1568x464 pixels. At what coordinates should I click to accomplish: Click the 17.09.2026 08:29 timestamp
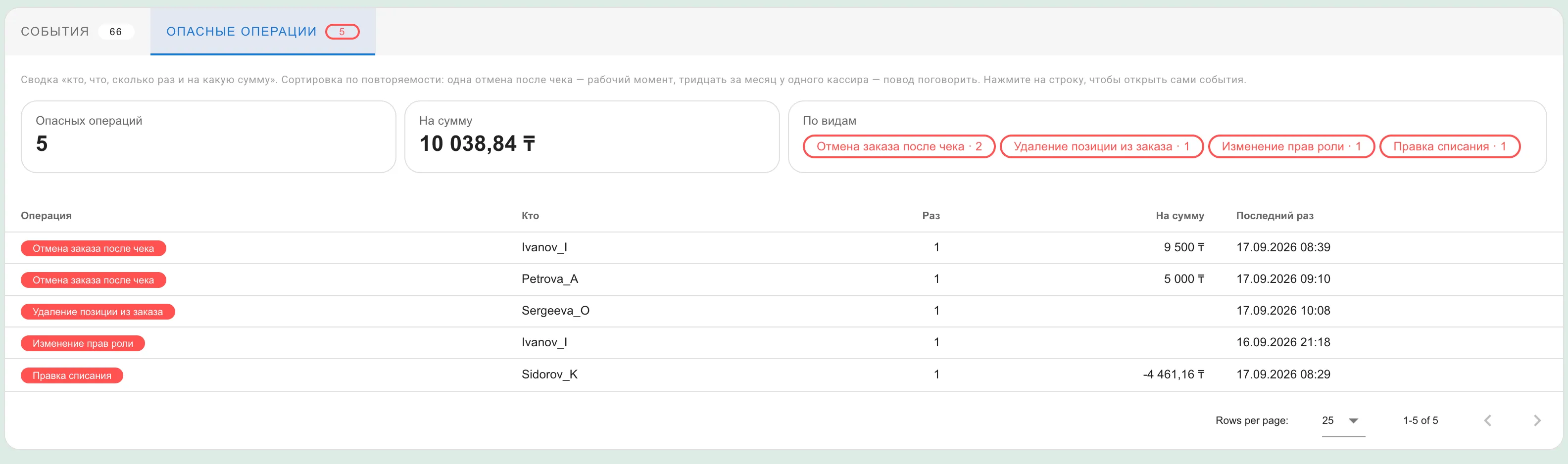click(x=1283, y=374)
